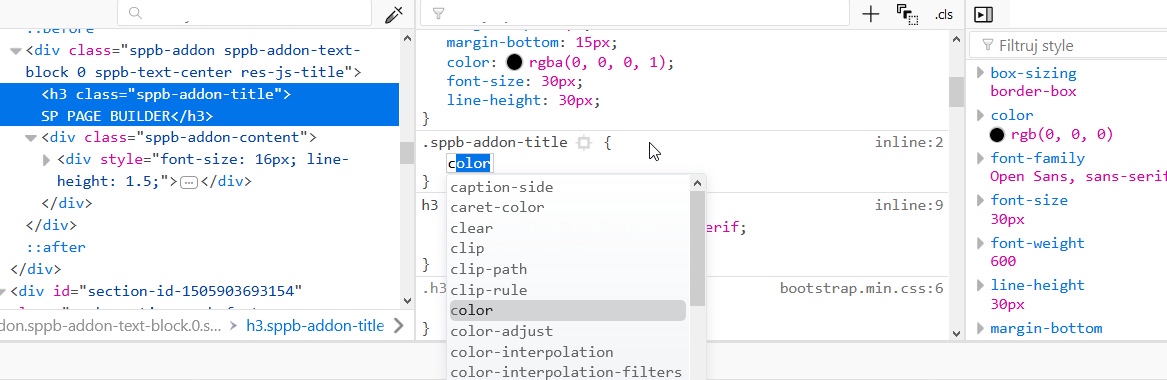Expand the computed line-height property
The width and height of the screenshot is (1167, 380).
pyautogui.click(x=980, y=285)
